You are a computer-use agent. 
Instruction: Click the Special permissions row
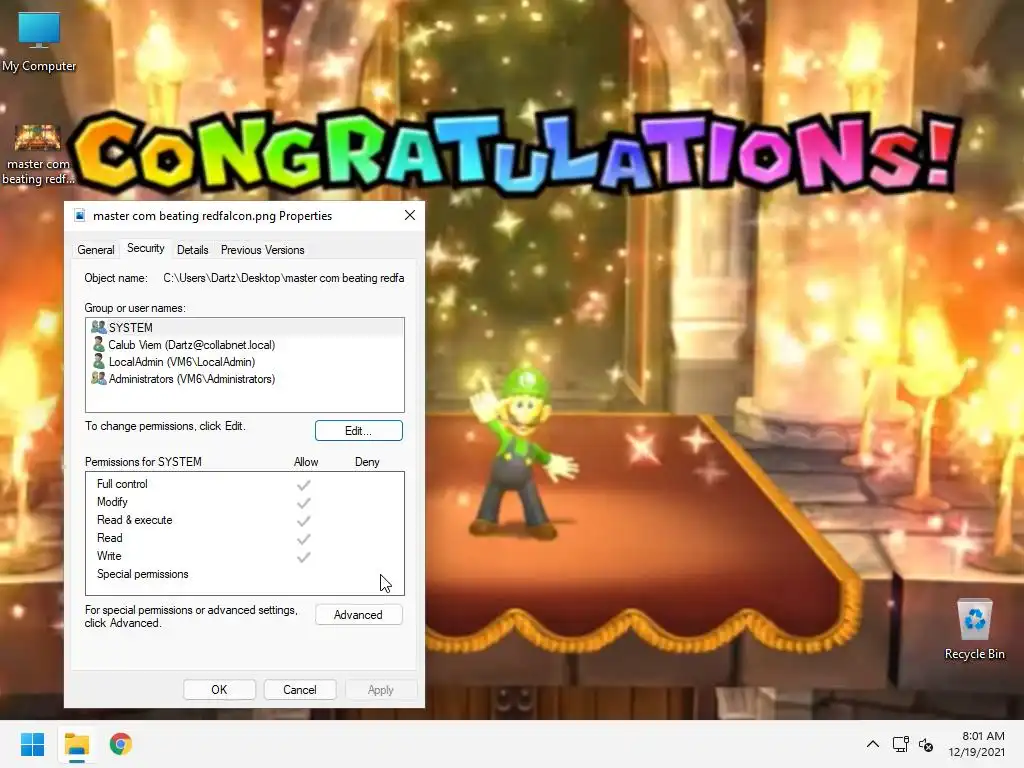pos(245,574)
